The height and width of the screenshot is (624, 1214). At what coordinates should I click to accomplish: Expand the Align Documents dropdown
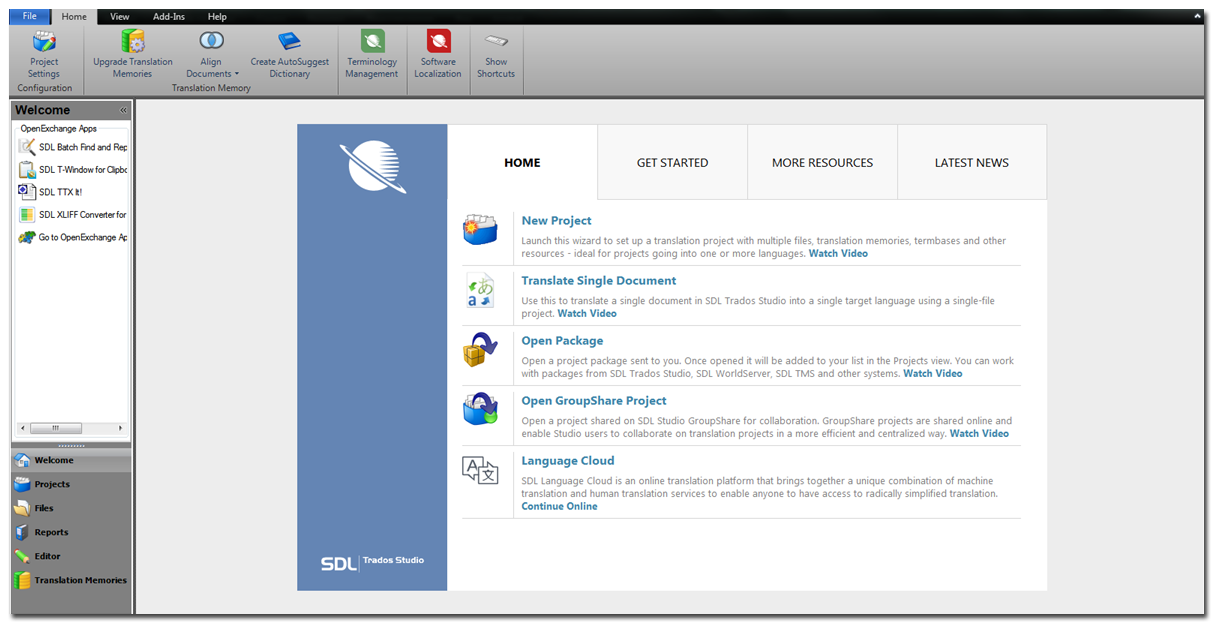pos(237,74)
